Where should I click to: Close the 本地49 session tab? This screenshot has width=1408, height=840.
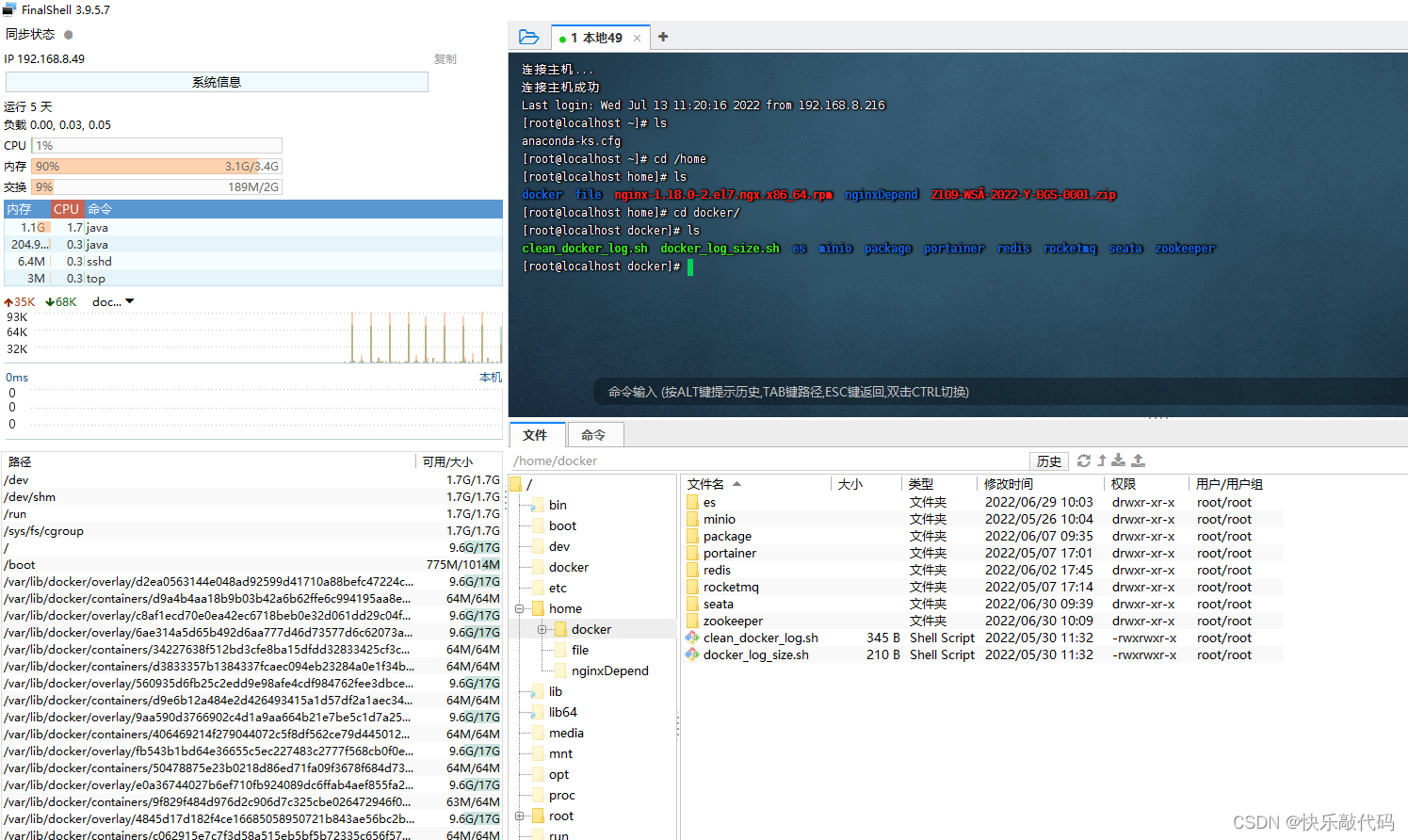point(637,38)
